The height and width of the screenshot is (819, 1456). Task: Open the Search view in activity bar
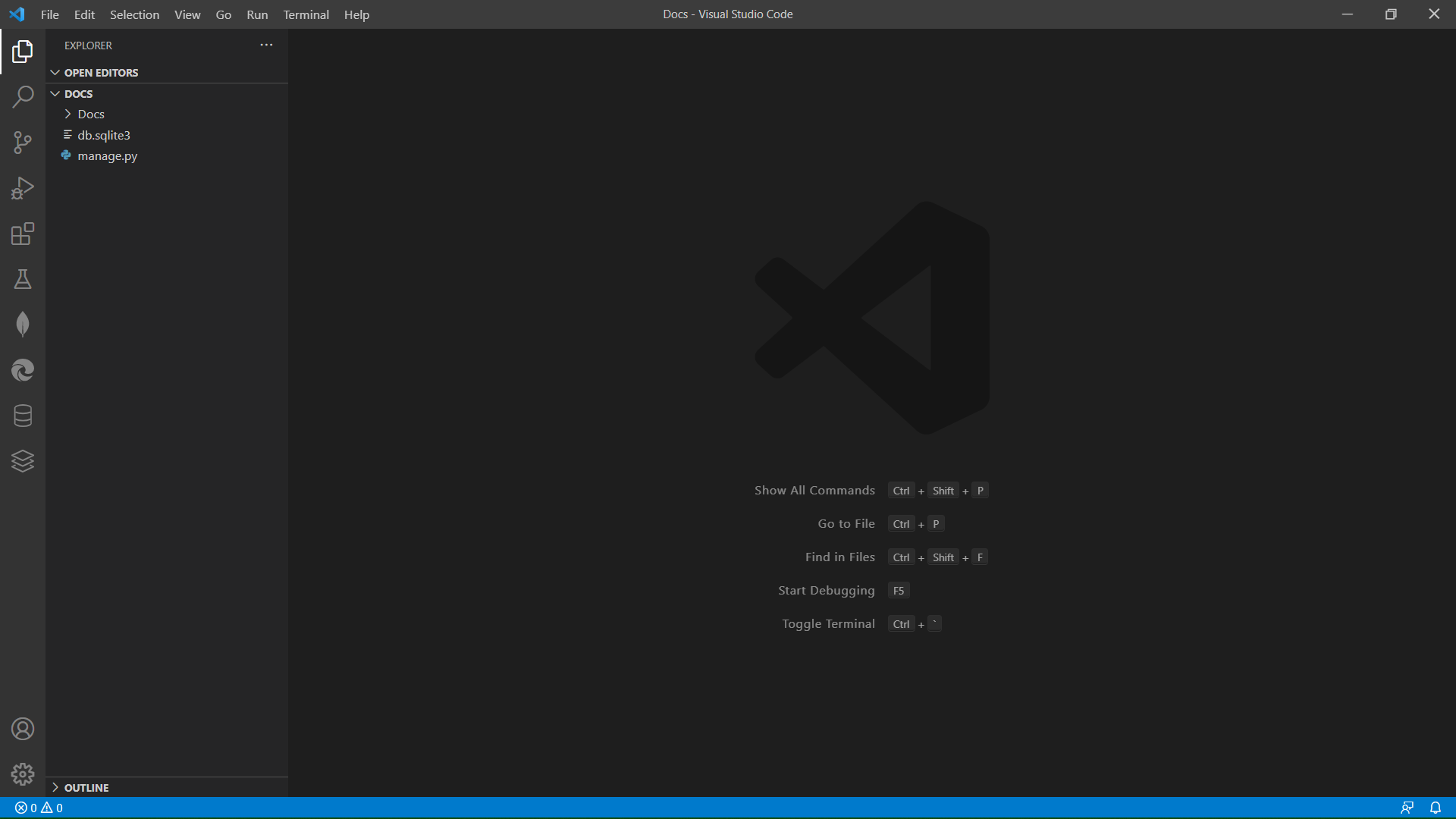coord(23,97)
